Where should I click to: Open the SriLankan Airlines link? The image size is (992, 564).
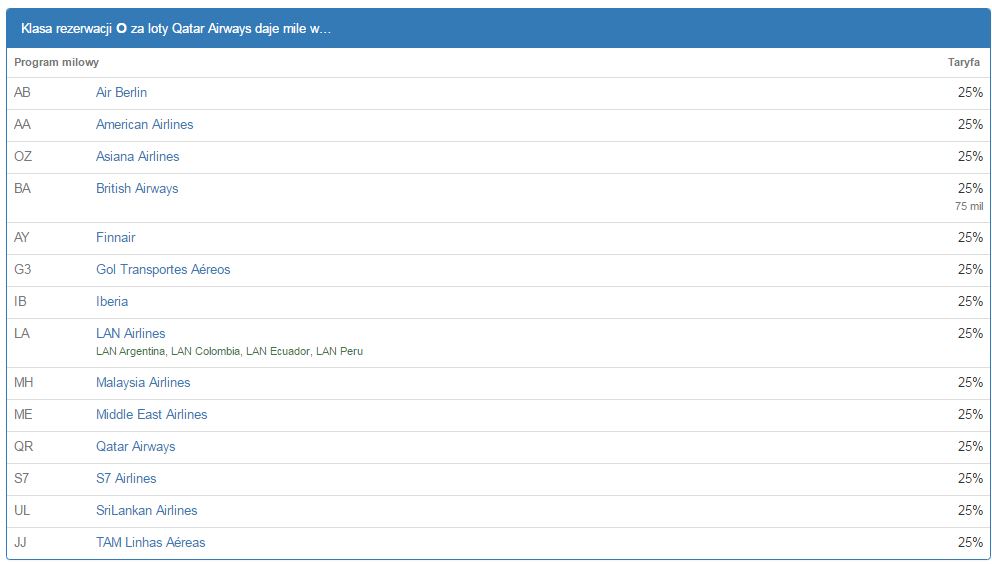146,510
